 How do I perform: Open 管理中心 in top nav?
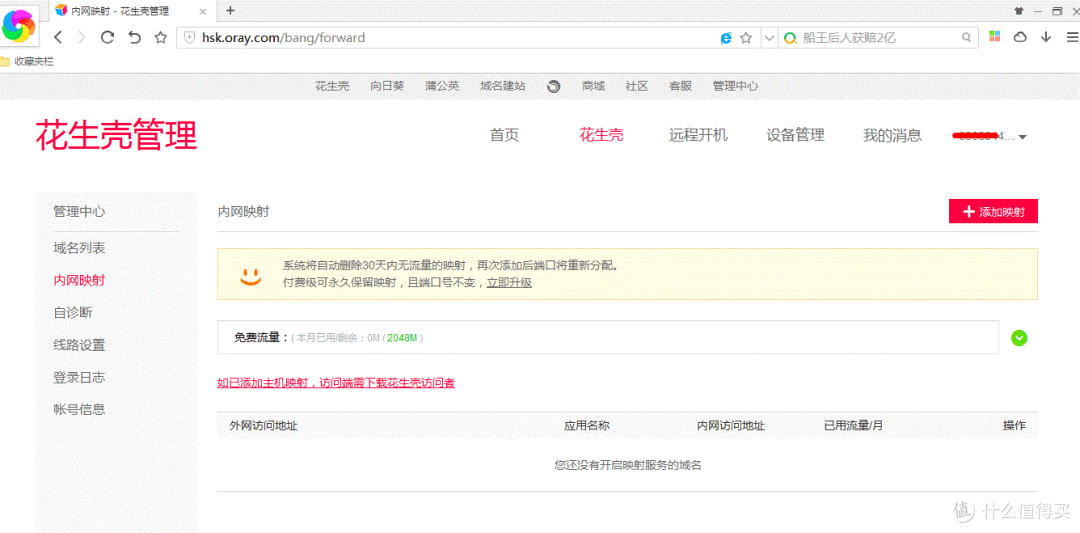point(736,86)
